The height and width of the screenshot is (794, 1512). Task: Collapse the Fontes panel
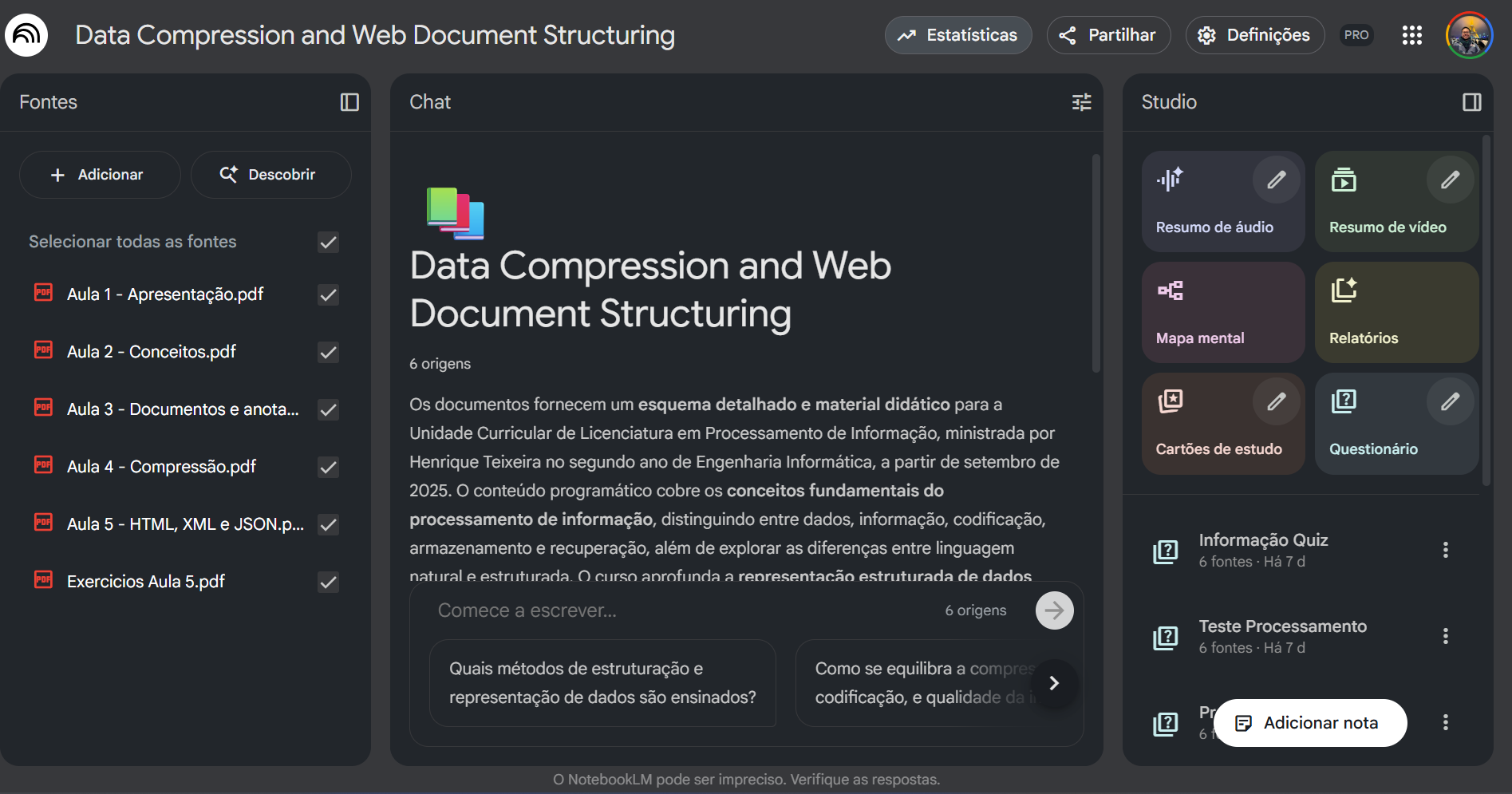349,102
